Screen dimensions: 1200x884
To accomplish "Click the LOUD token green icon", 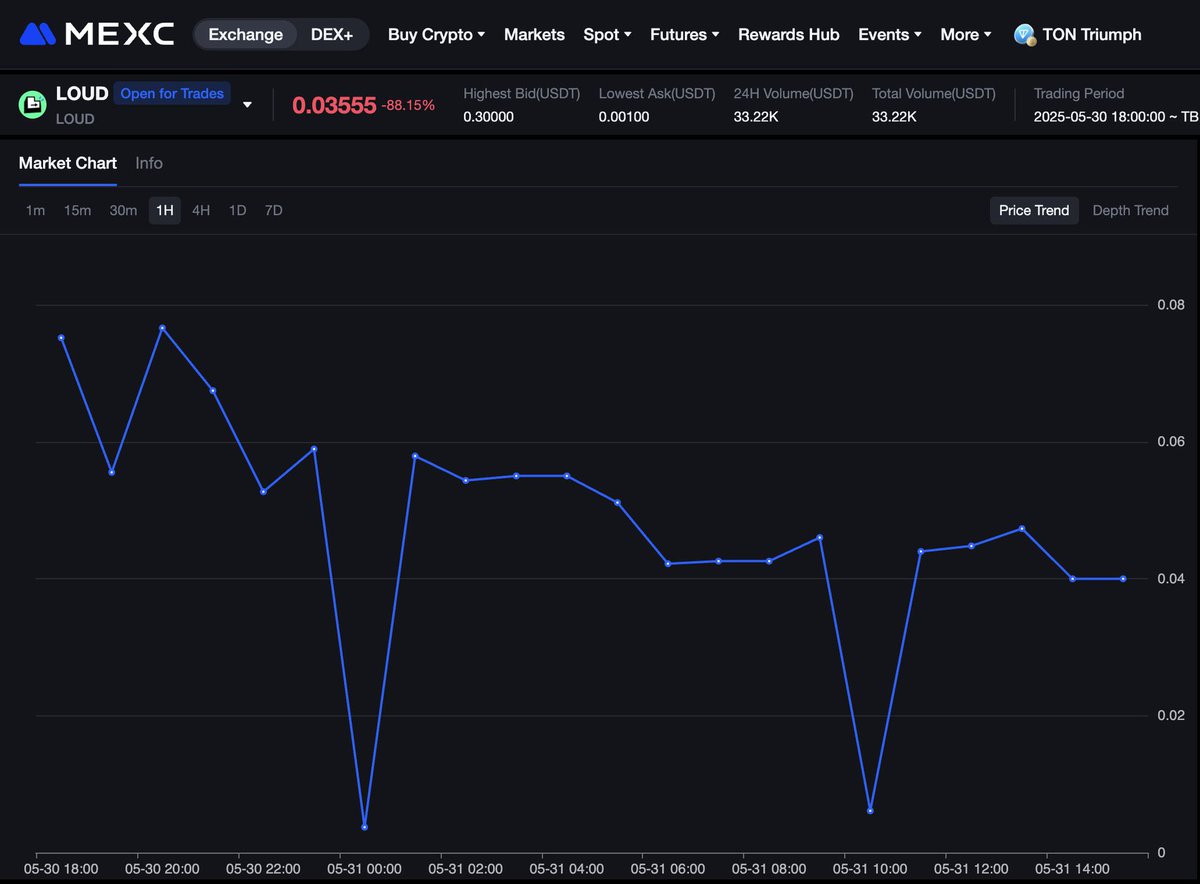I will (33, 103).
